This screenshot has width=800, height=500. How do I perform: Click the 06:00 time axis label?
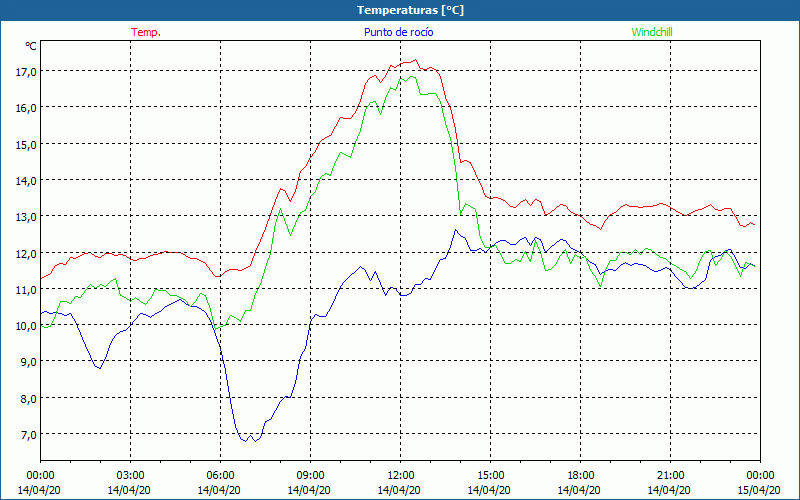[x=220, y=476]
